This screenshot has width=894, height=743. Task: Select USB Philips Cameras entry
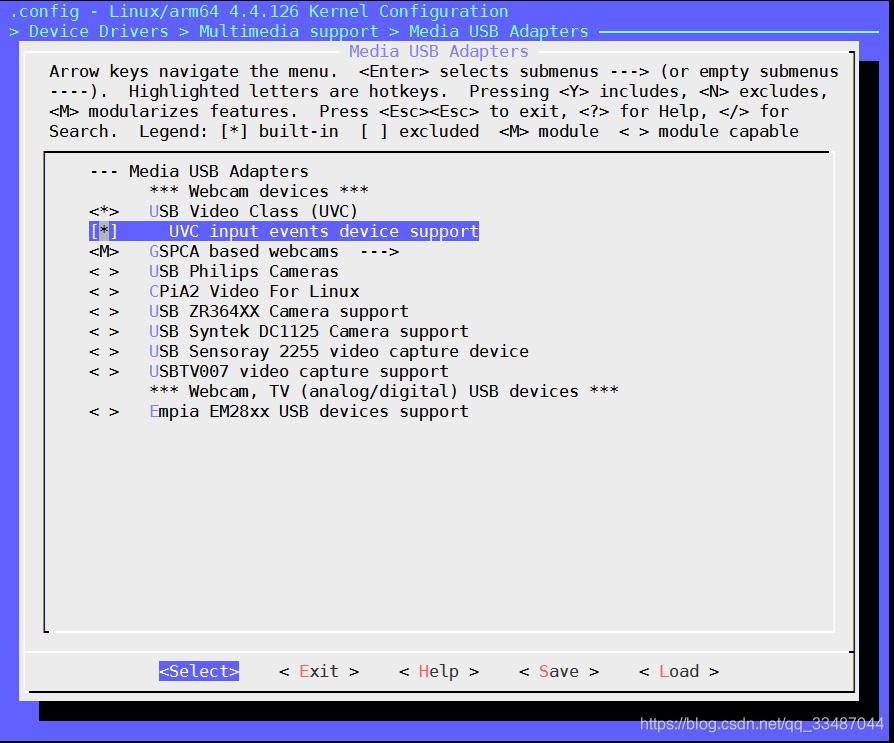pyautogui.click(x=243, y=271)
